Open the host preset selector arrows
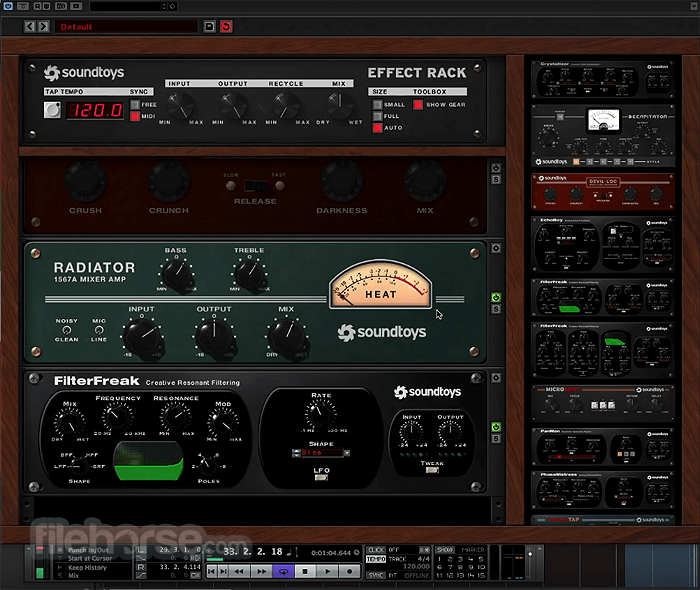This screenshot has height=590, width=700. point(164,6)
